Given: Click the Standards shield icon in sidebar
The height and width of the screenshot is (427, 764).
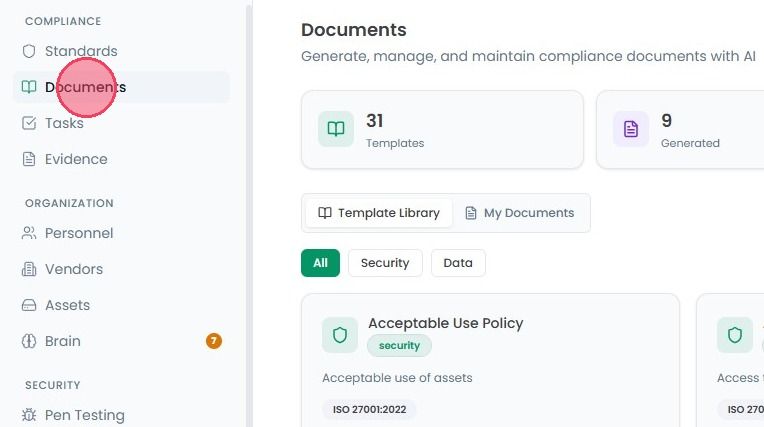Looking at the screenshot, I should click(29, 51).
